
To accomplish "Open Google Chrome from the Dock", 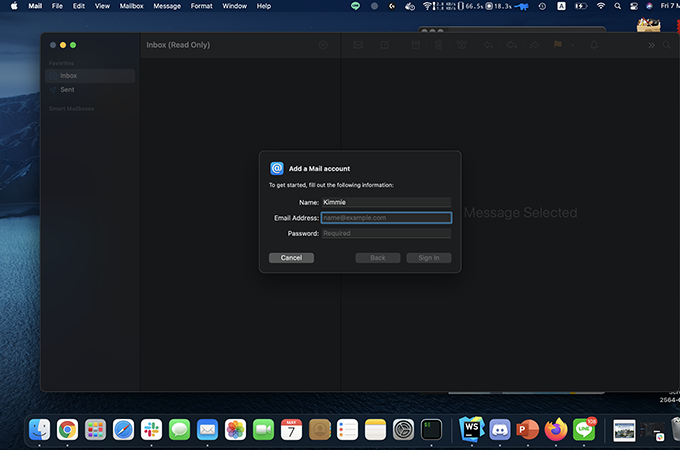I will click(67, 430).
